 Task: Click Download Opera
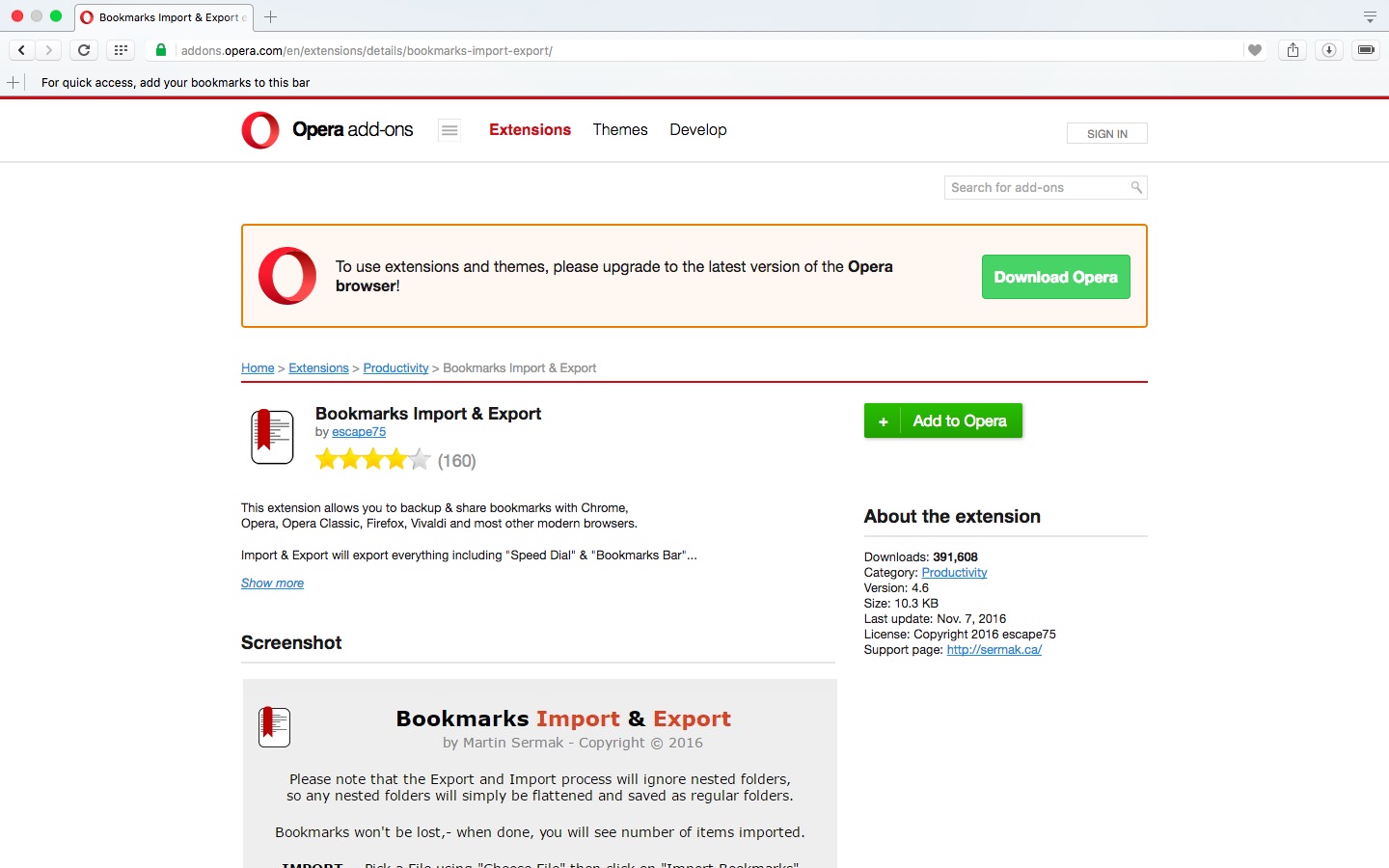pyautogui.click(x=1055, y=277)
